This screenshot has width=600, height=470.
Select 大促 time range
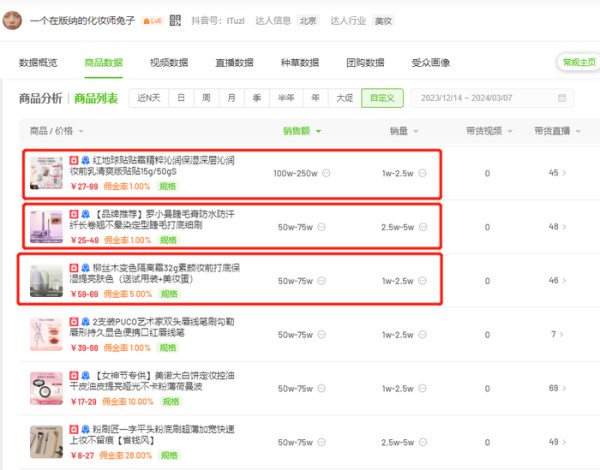[x=344, y=98]
